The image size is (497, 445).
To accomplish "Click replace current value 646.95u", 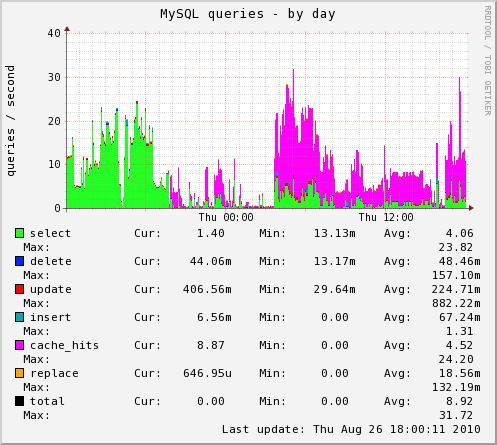I will pyautogui.click(x=207, y=373).
